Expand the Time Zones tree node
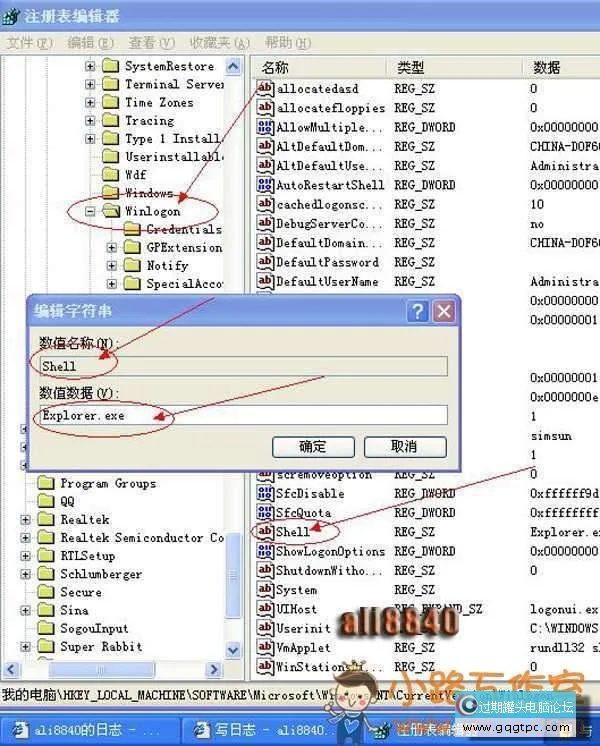This screenshot has height=746, width=600. [x=90, y=102]
